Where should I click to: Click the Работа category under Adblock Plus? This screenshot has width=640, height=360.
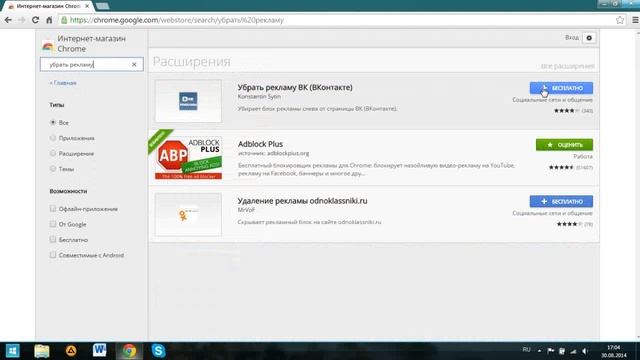[583, 156]
